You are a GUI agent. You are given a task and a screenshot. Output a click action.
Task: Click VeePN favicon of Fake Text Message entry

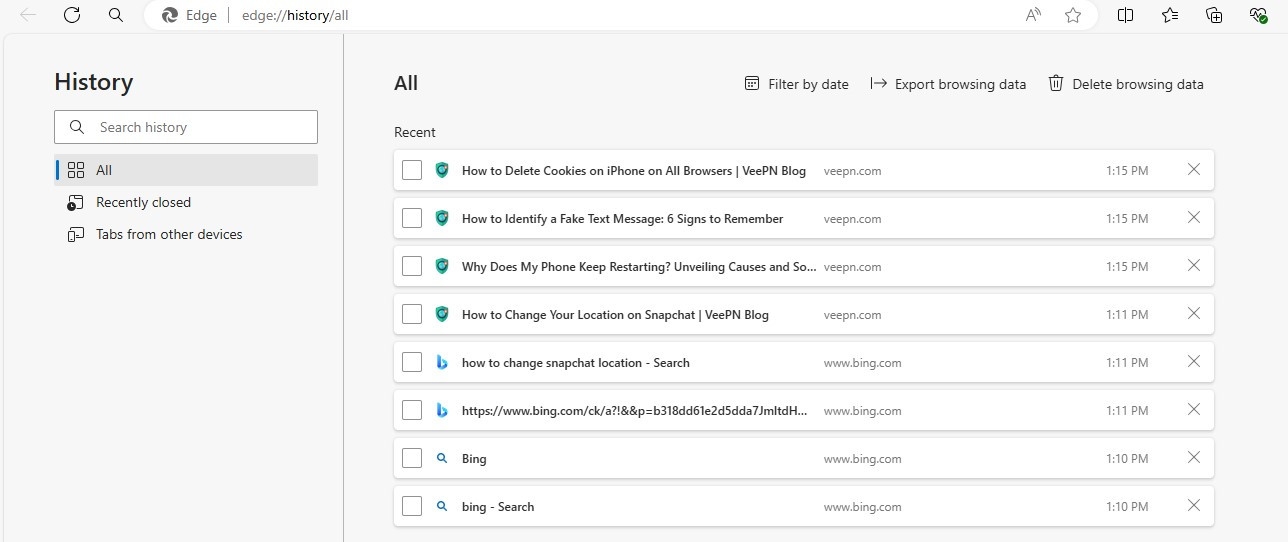[x=442, y=218]
